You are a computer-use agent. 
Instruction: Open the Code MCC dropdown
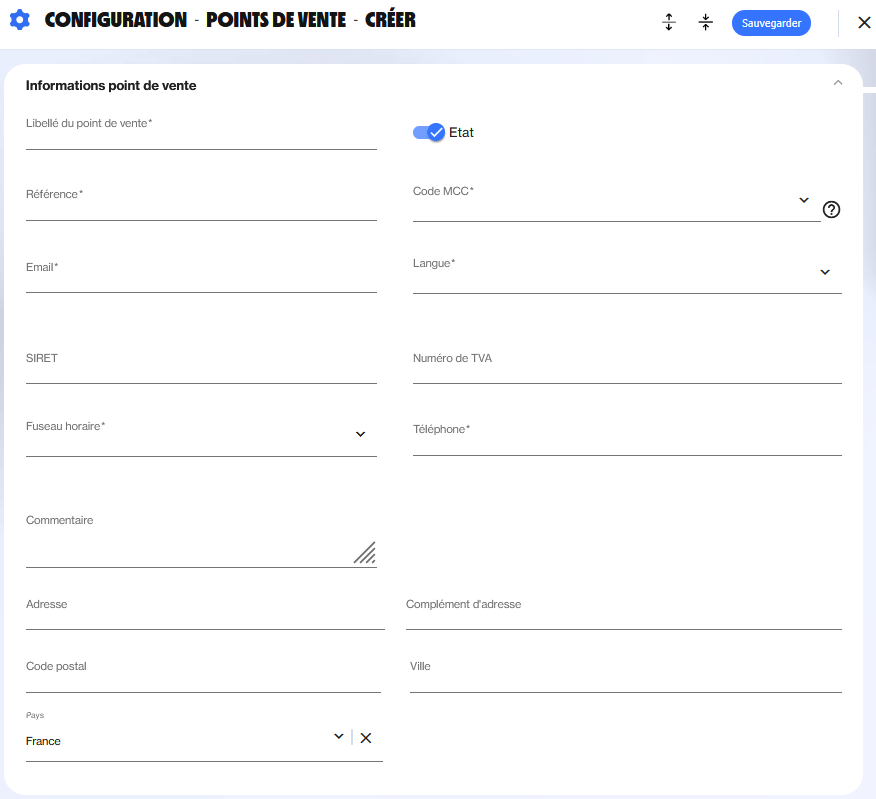tap(804, 201)
